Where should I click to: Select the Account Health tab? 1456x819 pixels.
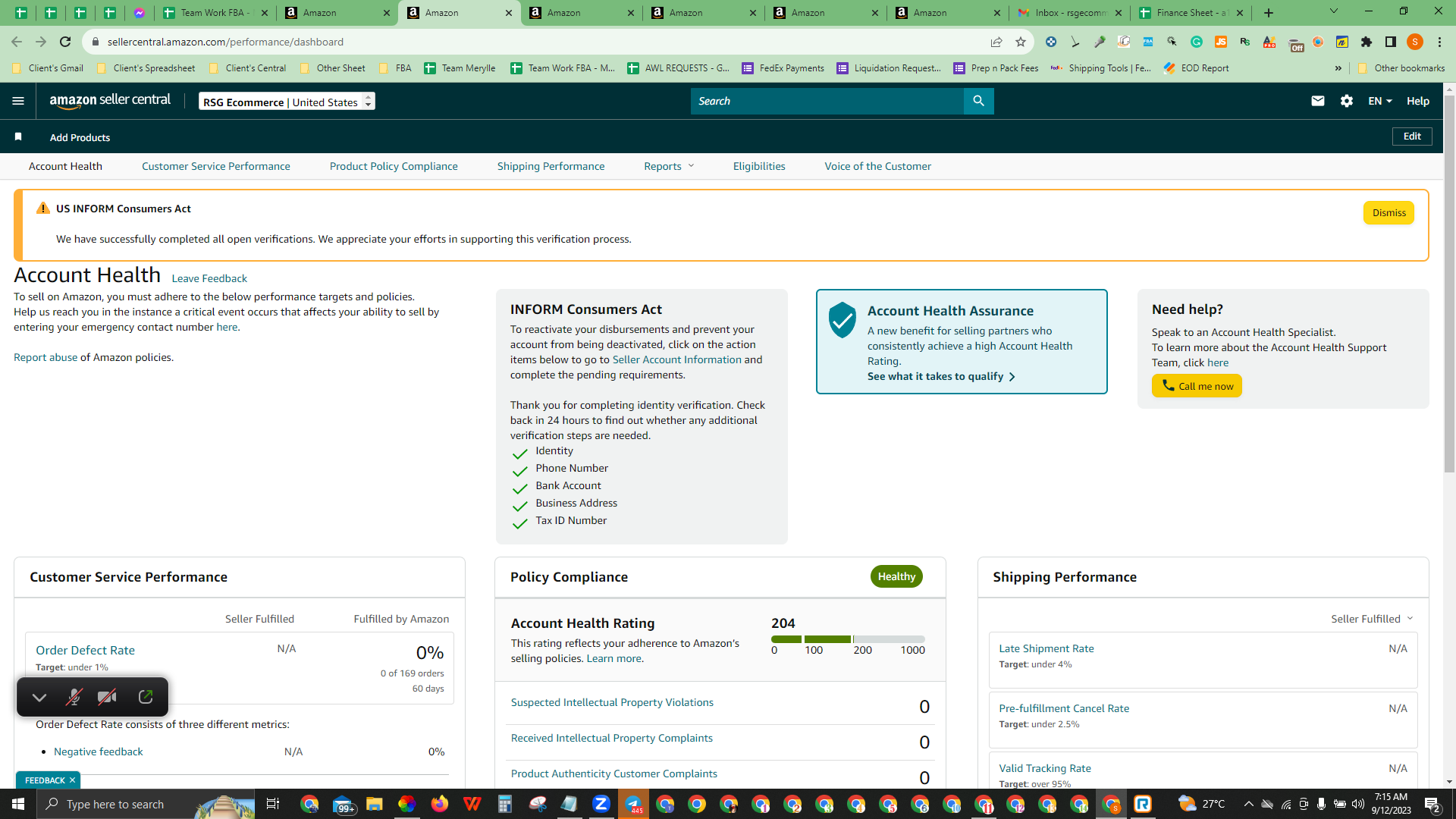[65, 166]
